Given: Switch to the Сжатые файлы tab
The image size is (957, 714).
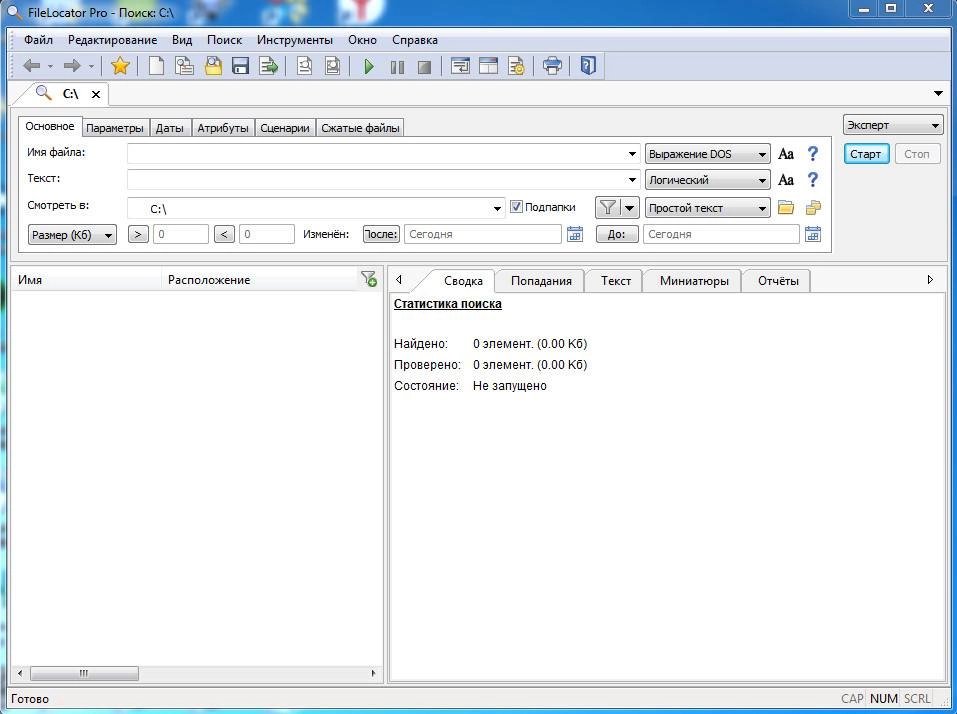Looking at the screenshot, I should tap(360, 128).
